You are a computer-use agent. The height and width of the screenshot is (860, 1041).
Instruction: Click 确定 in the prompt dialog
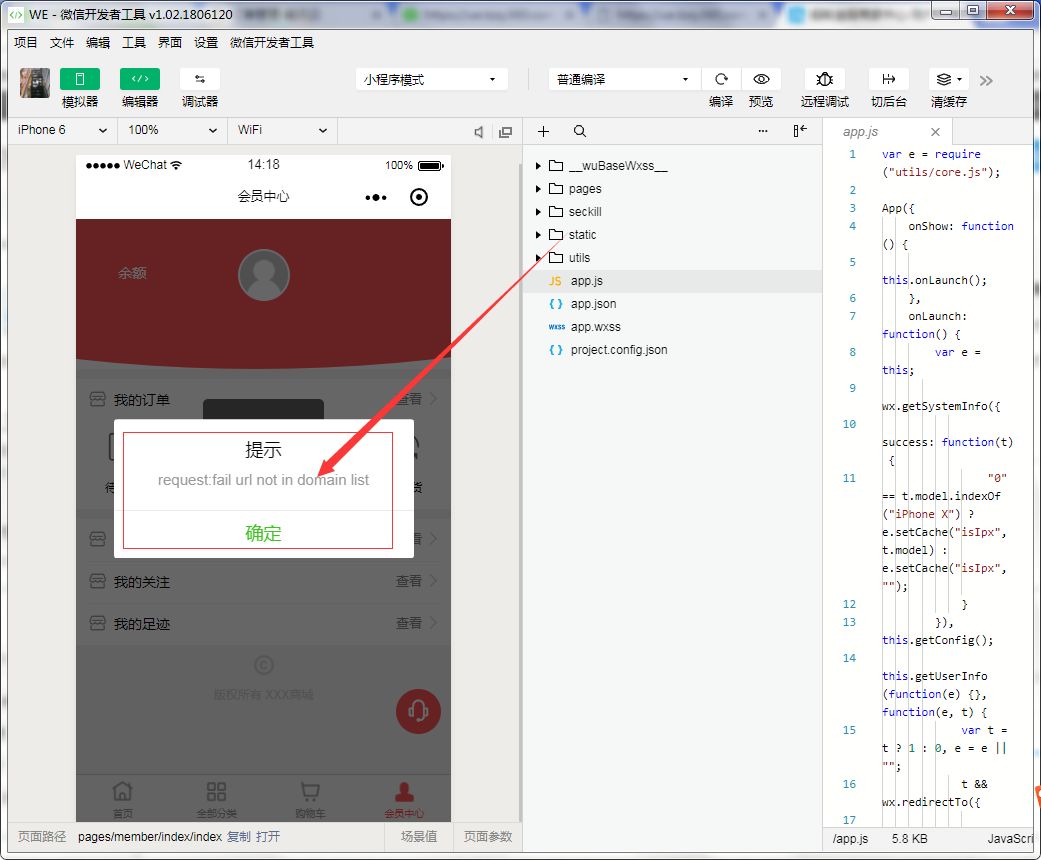tap(264, 533)
